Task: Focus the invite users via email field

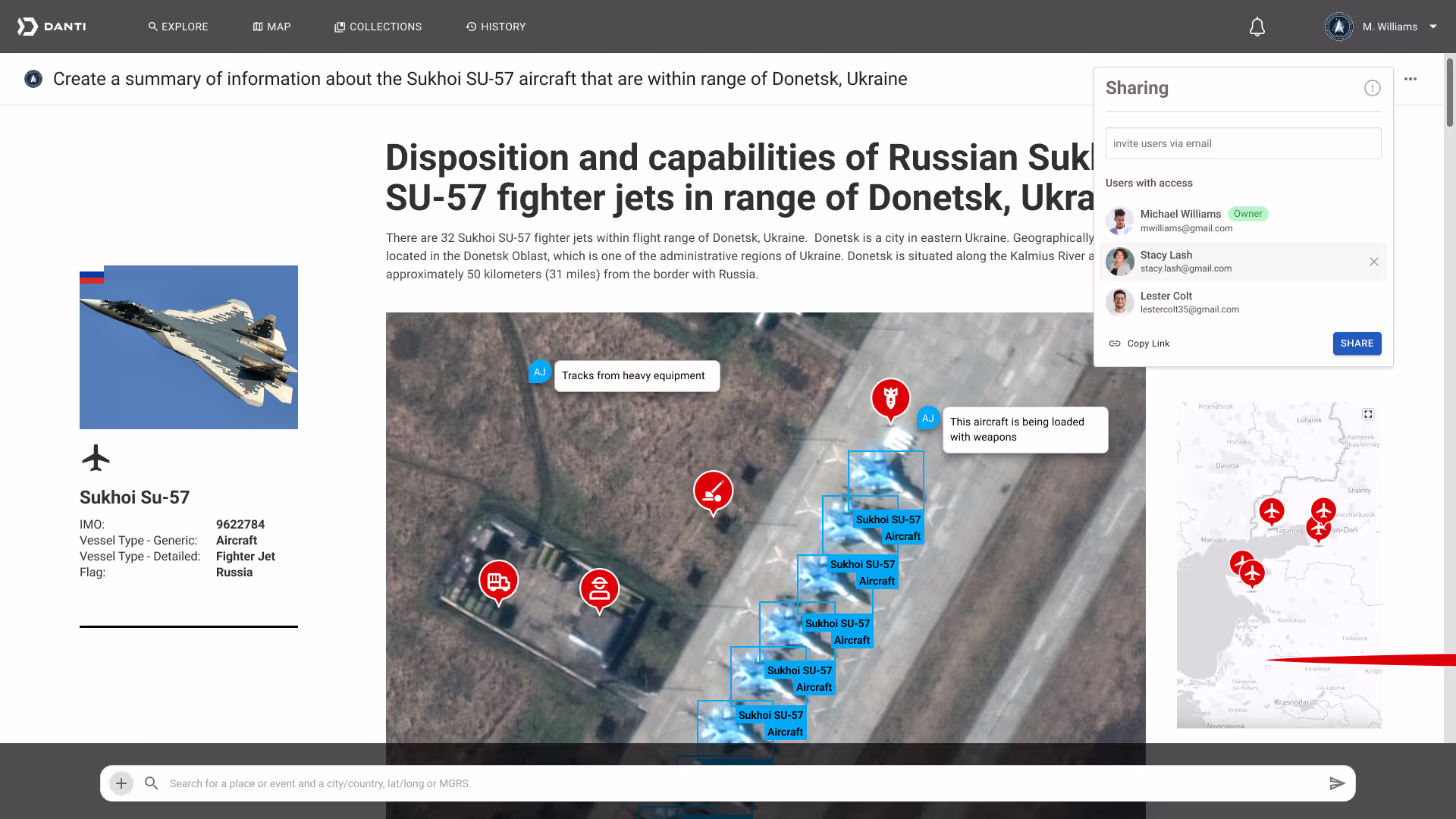Action: click(1244, 143)
